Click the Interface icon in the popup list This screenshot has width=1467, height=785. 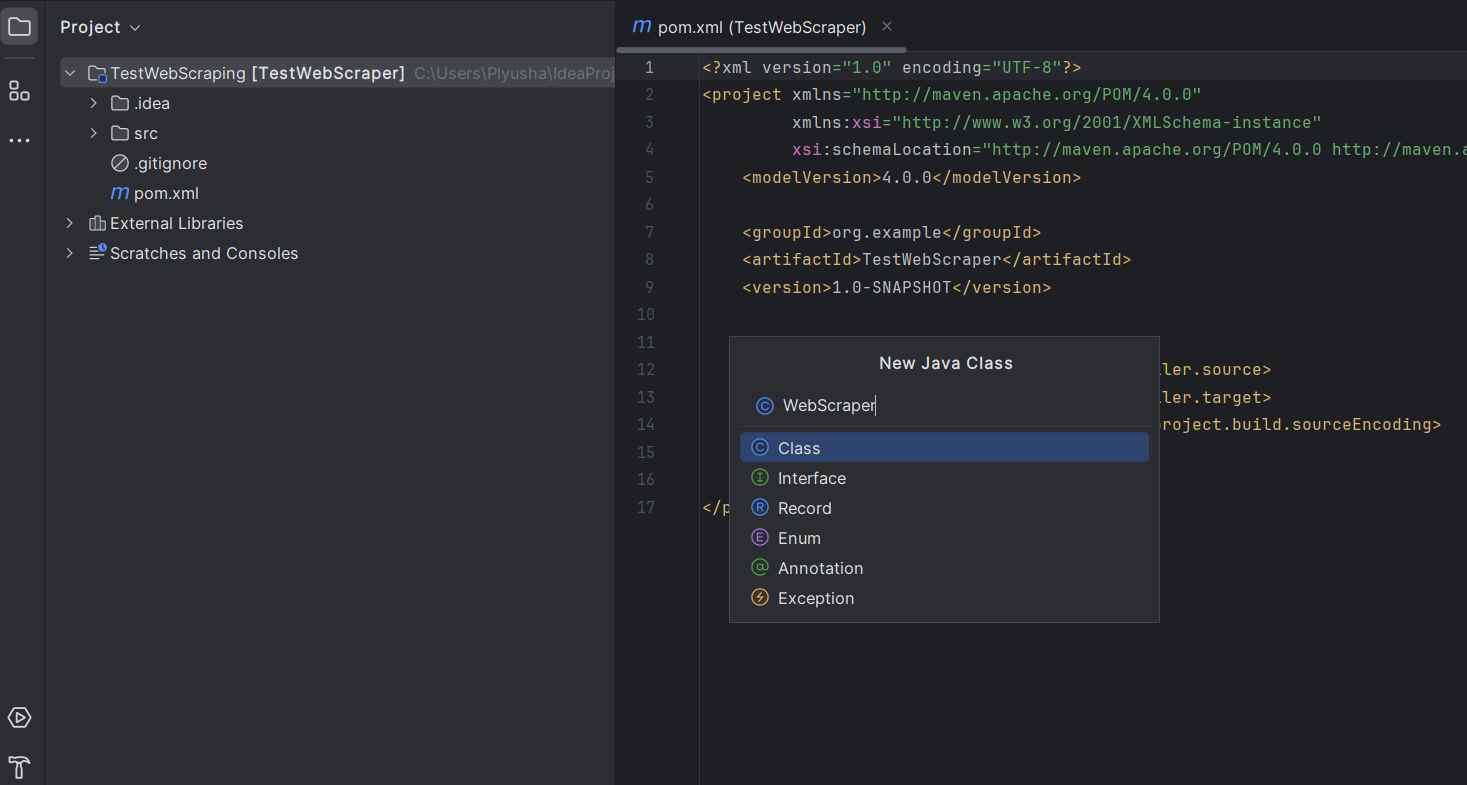click(x=760, y=478)
